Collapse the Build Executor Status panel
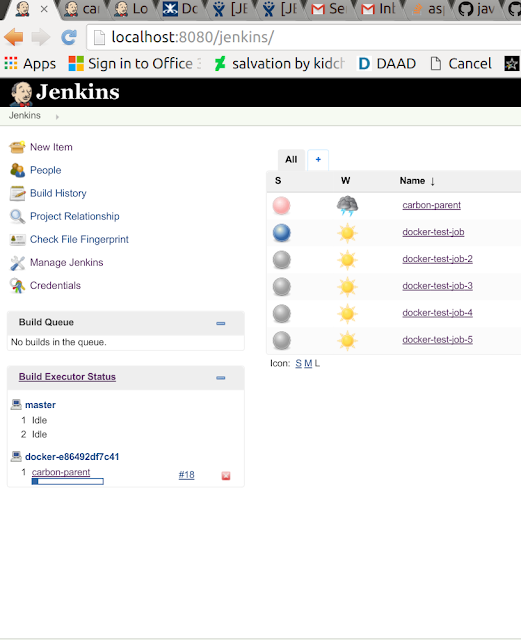The width and height of the screenshot is (521, 640). pyautogui.click(x=220, y=378)
